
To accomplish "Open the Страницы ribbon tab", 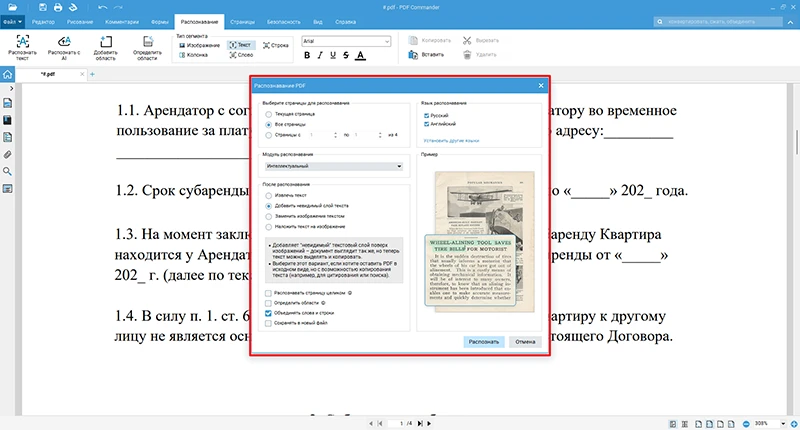I will point(242,22).
